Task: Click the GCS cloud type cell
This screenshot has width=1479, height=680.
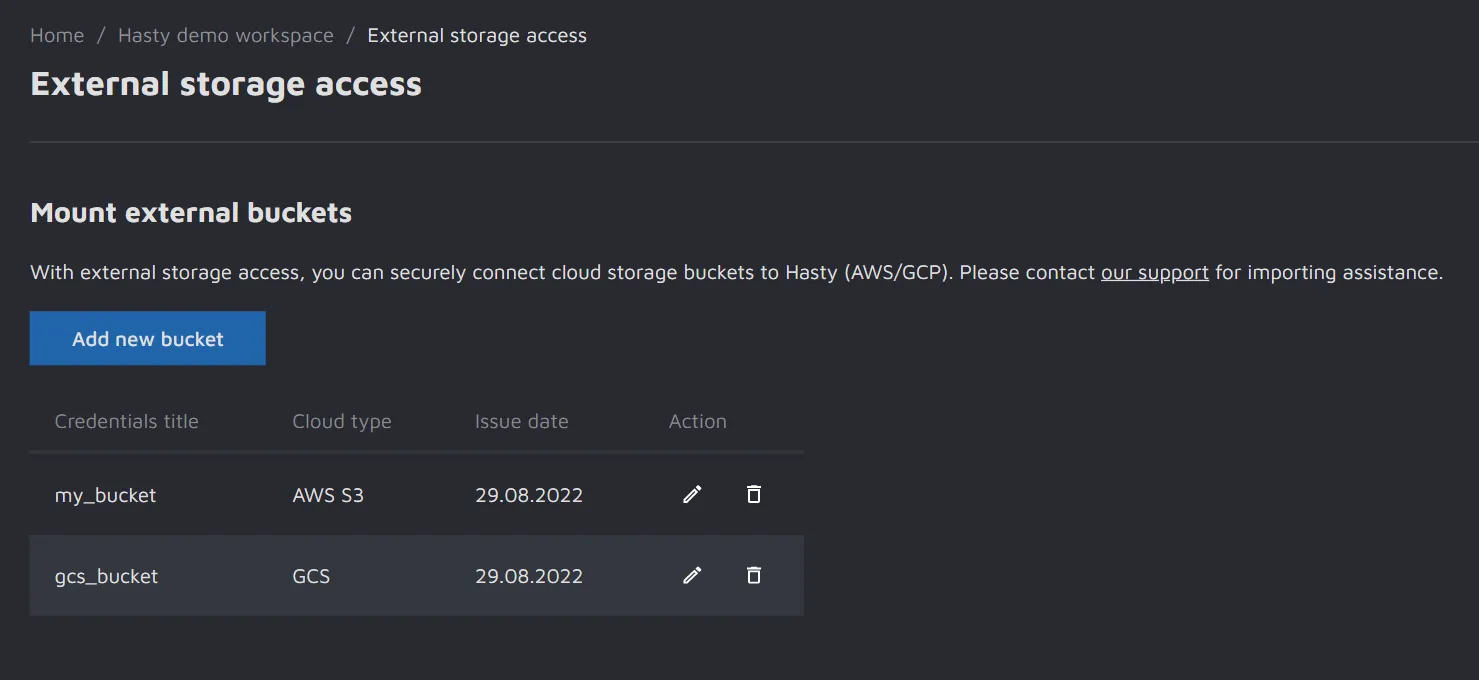Action: [311, 576]
